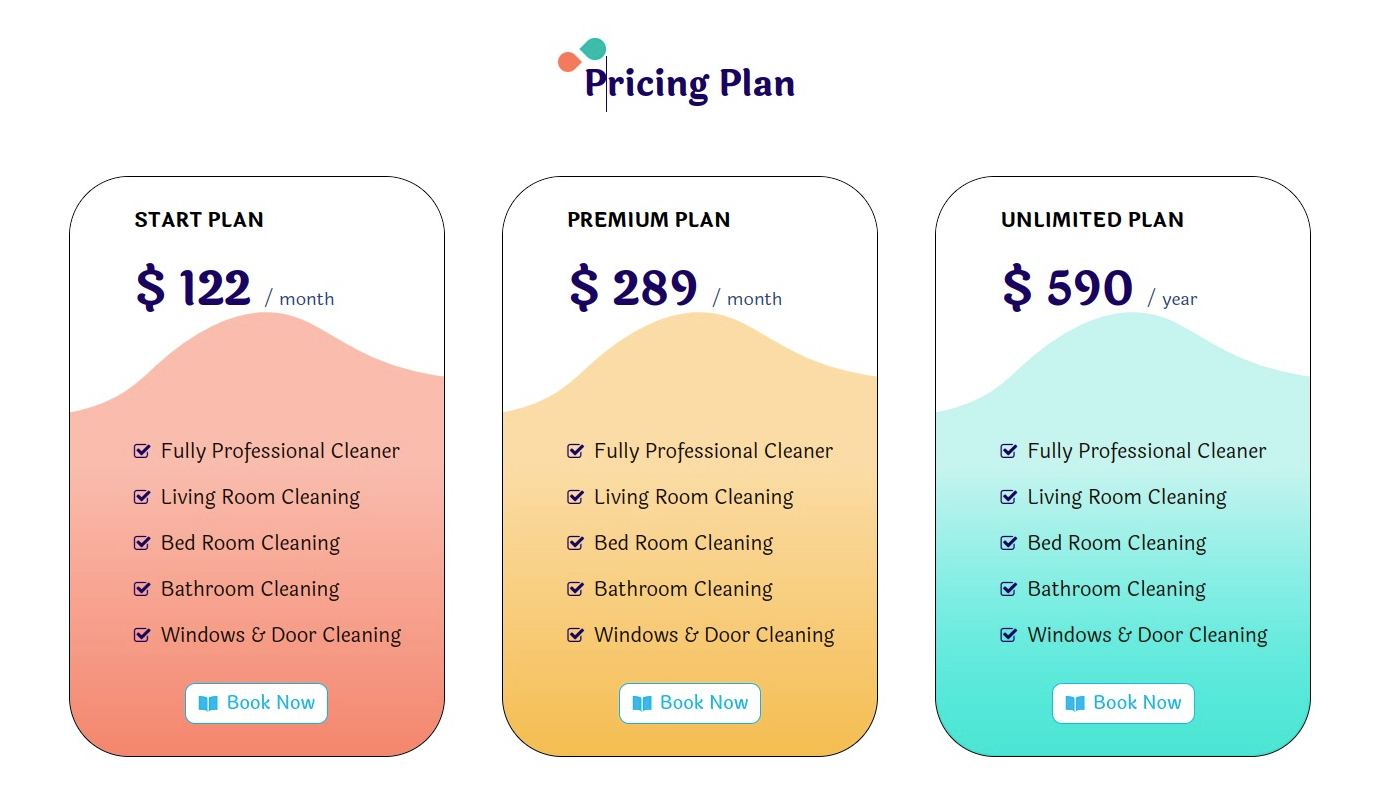Click check icon beside Start Plan Fully Professional Cleaner
This screenshot has width=1385, height=812.
(x=142, y=451)
